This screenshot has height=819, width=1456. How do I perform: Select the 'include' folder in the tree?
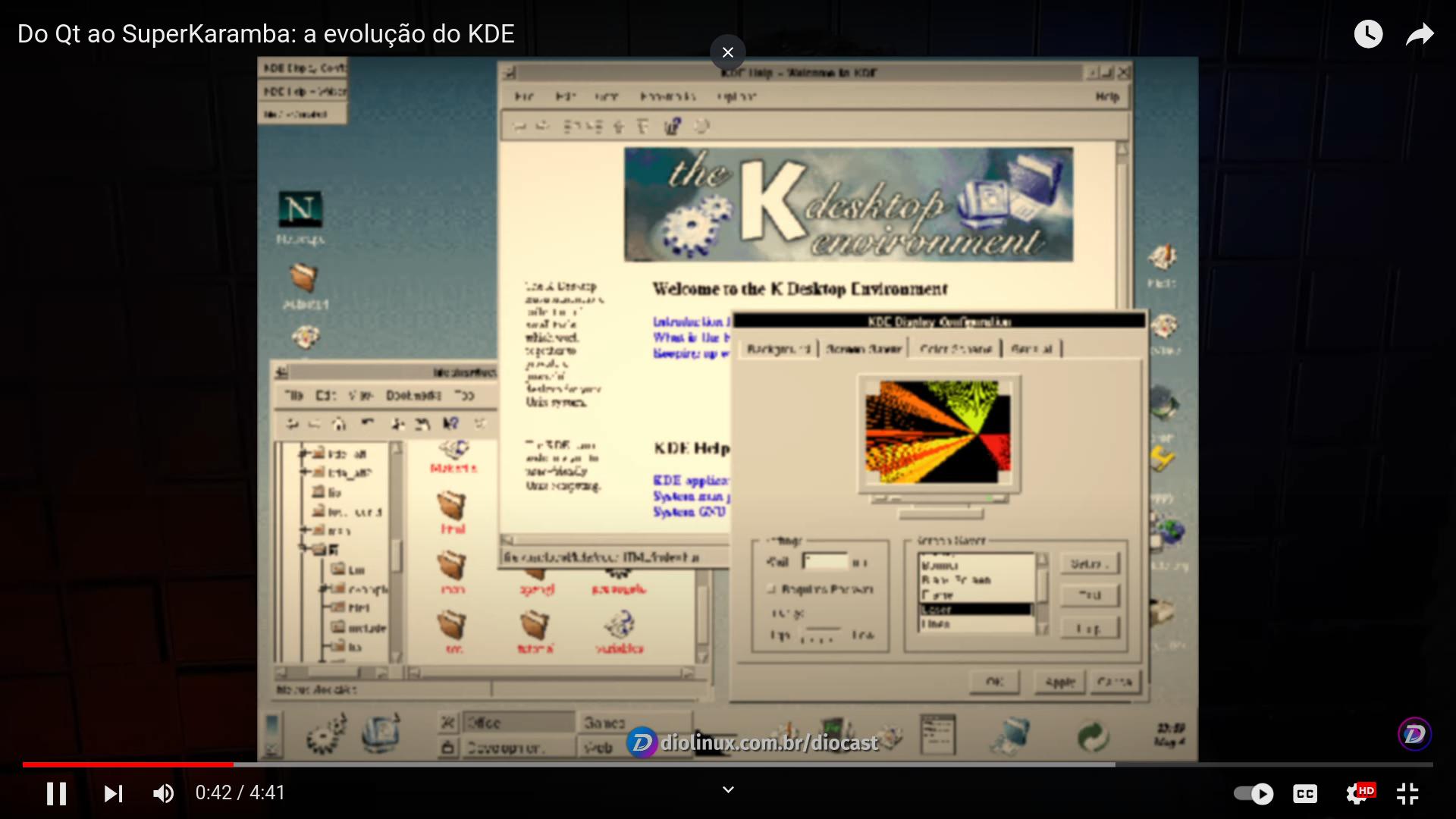tap(359, 628)
